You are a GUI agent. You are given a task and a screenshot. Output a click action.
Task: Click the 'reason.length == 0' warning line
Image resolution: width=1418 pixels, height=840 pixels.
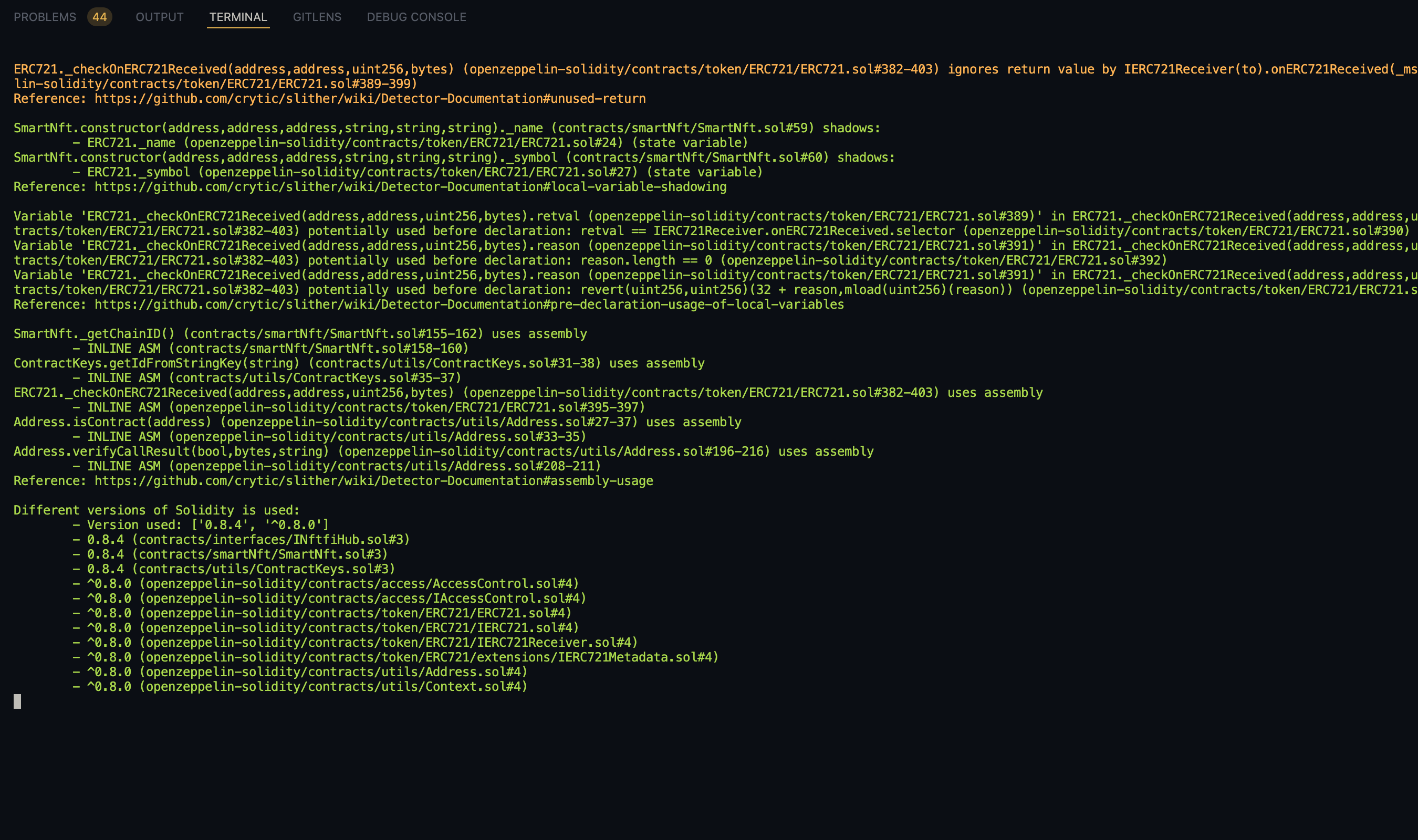pos(715,253)
